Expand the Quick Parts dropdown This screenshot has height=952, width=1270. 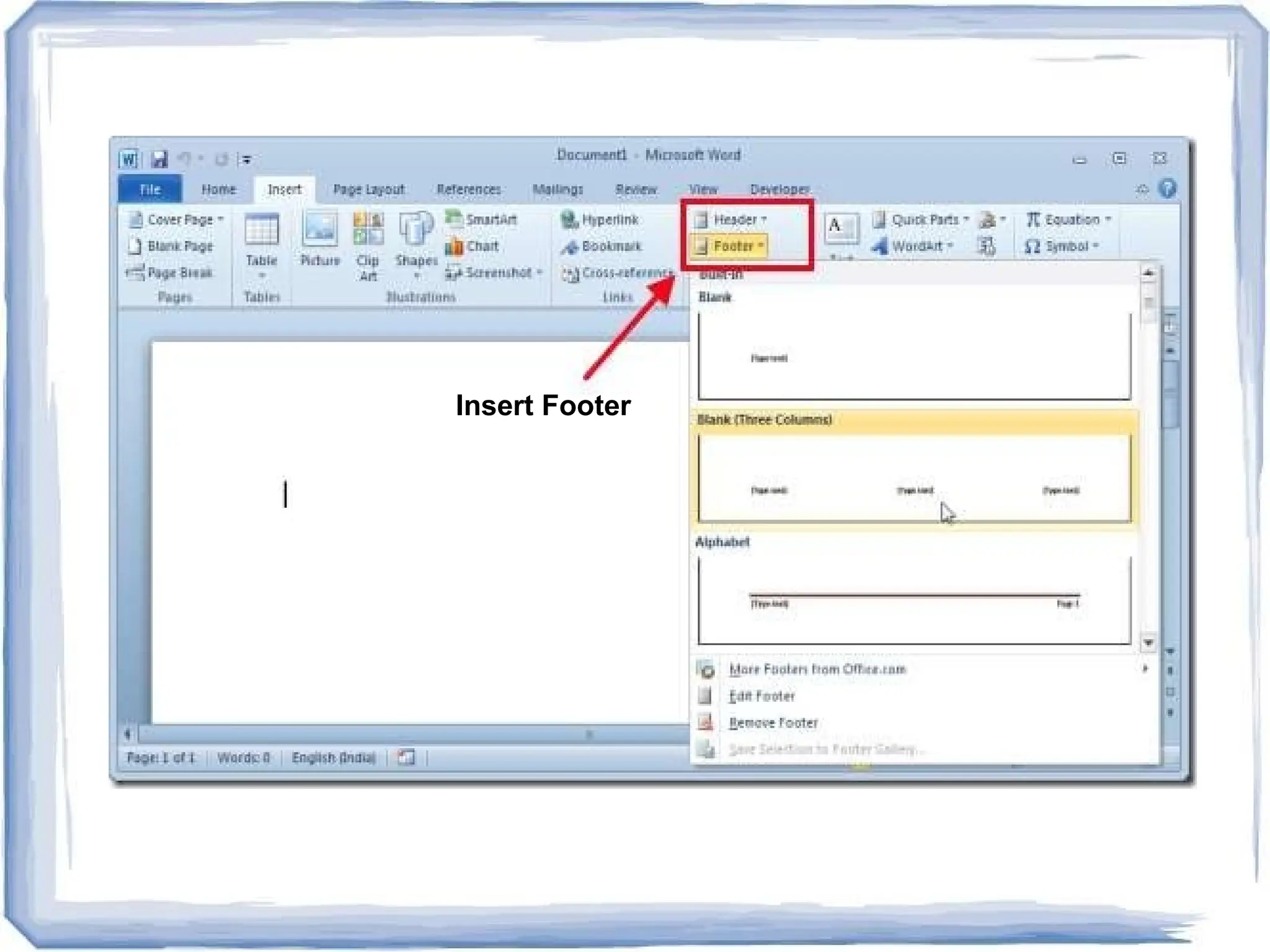(x=922, y=219)
